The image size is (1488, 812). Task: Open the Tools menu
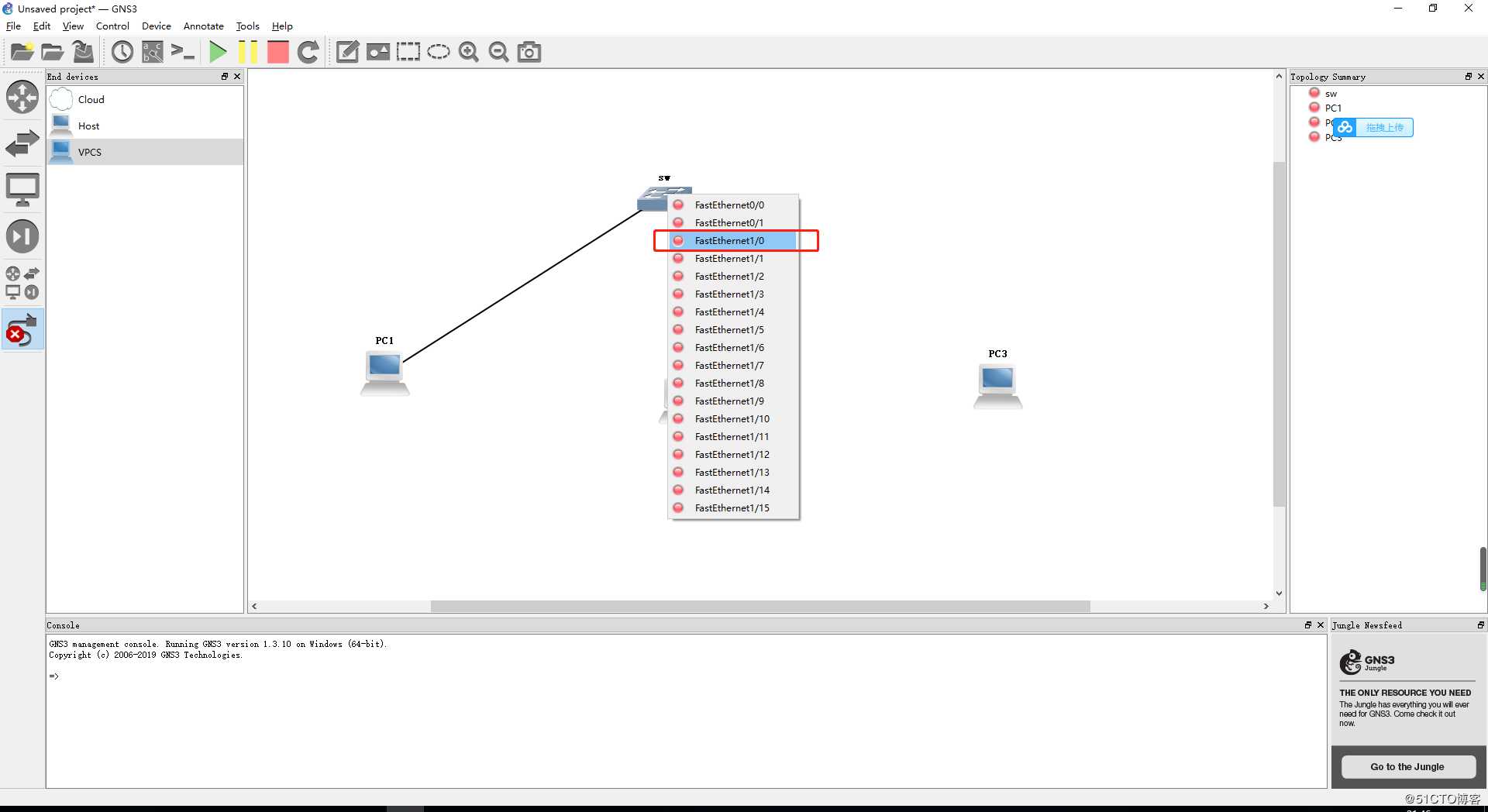point(247,26)
